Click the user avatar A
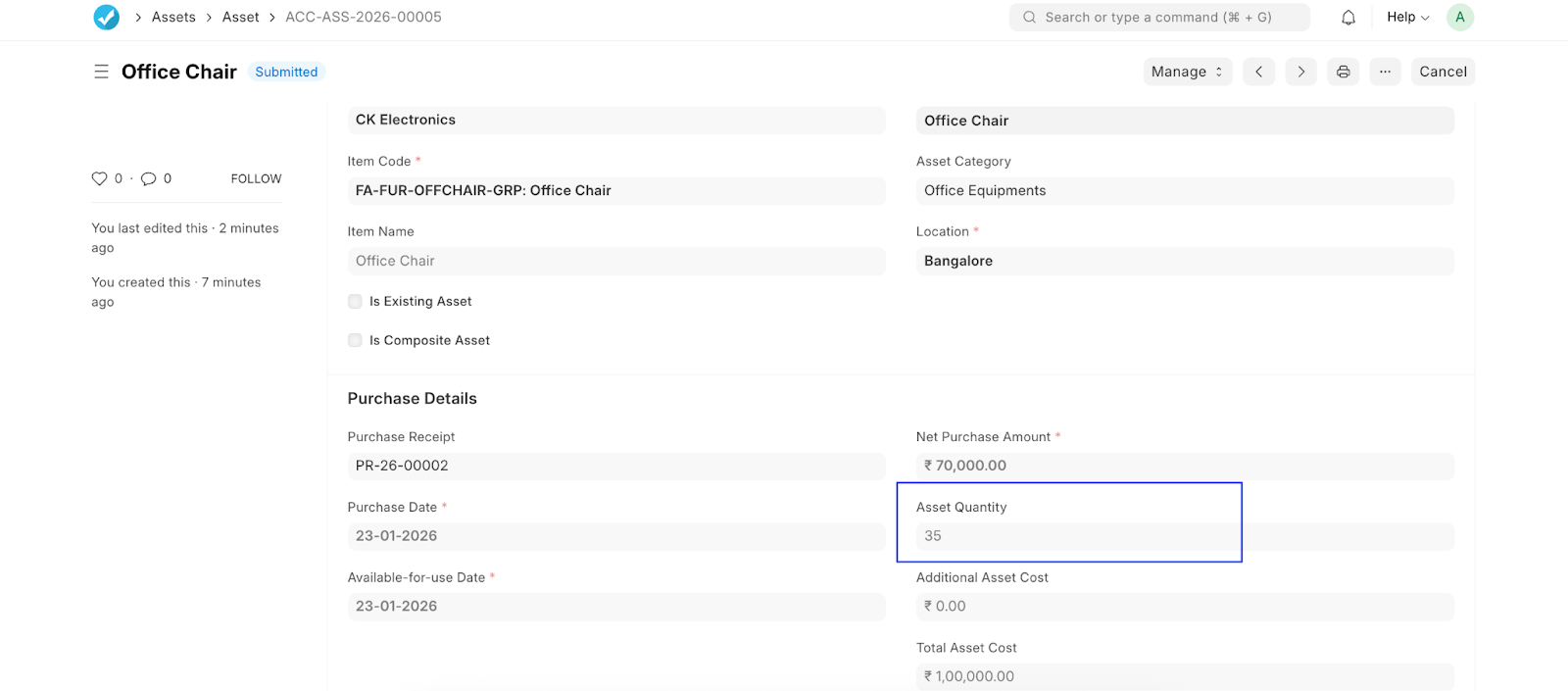The width and height of the screenshot is (1568, 691). (x=1459, y=17)
